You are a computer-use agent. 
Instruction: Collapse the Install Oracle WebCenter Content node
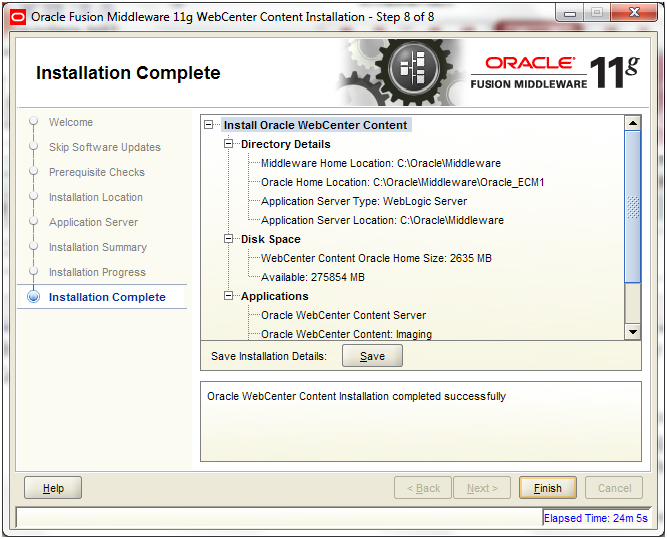click(208, 125)
